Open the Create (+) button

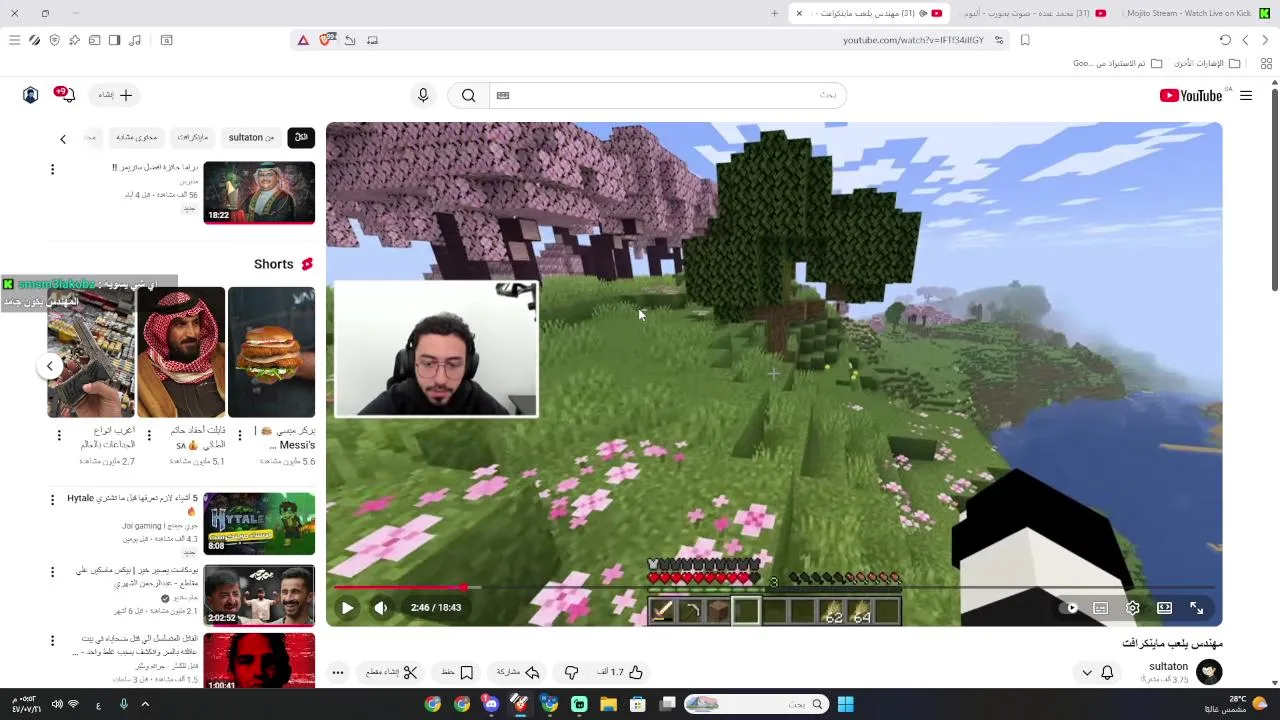(x=115, y=95)
